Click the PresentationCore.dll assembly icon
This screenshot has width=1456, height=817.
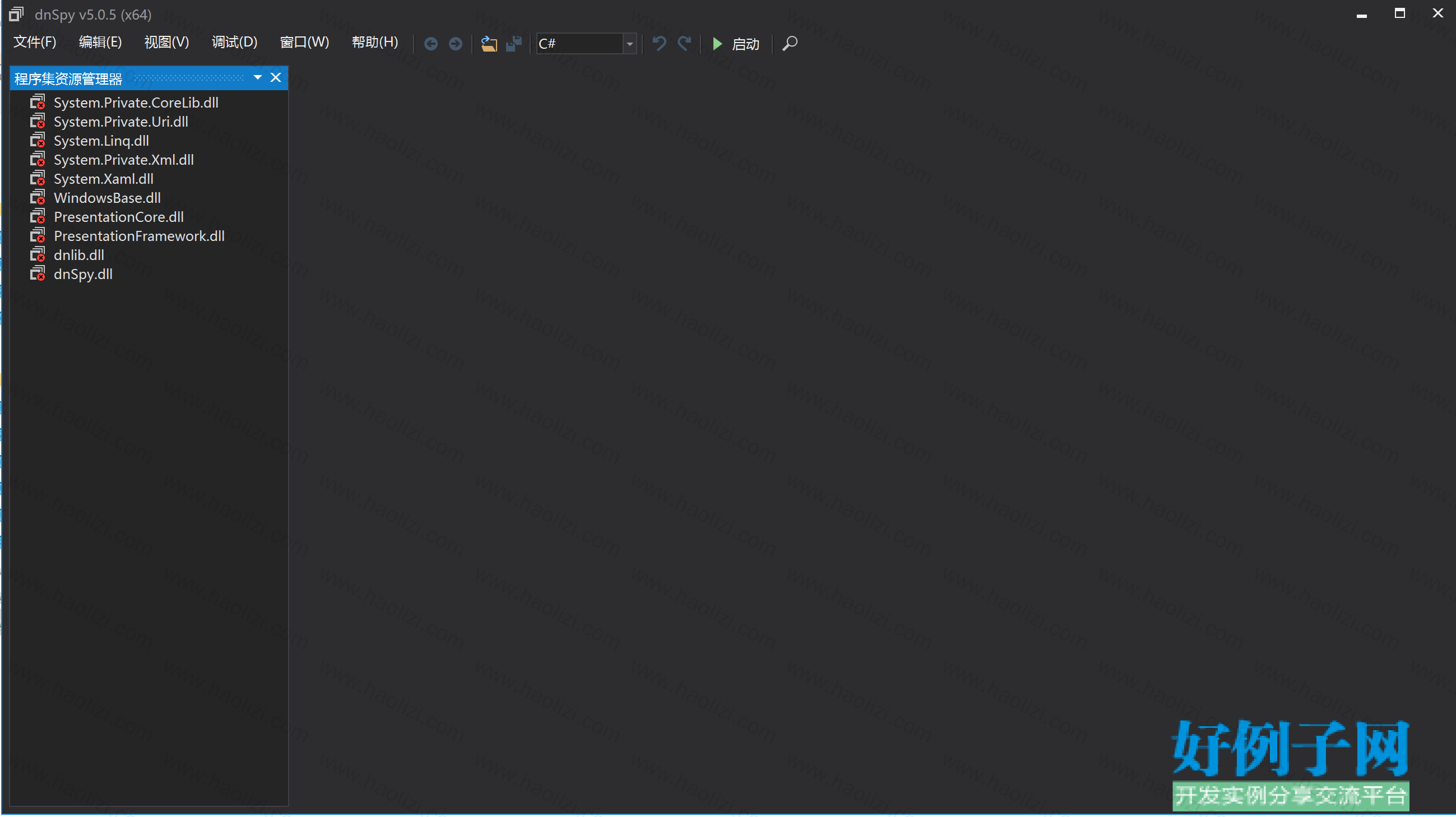pos(38,217)
